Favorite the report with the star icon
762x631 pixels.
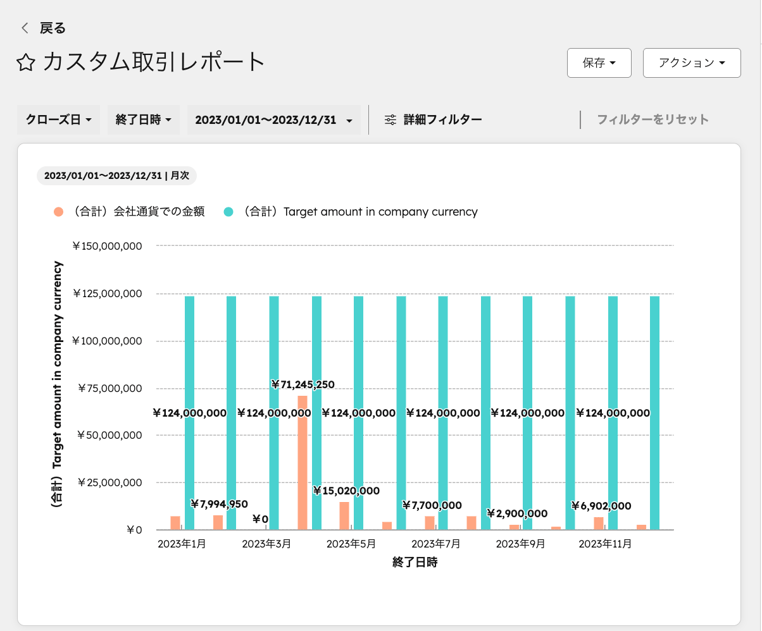click(26, 62)
